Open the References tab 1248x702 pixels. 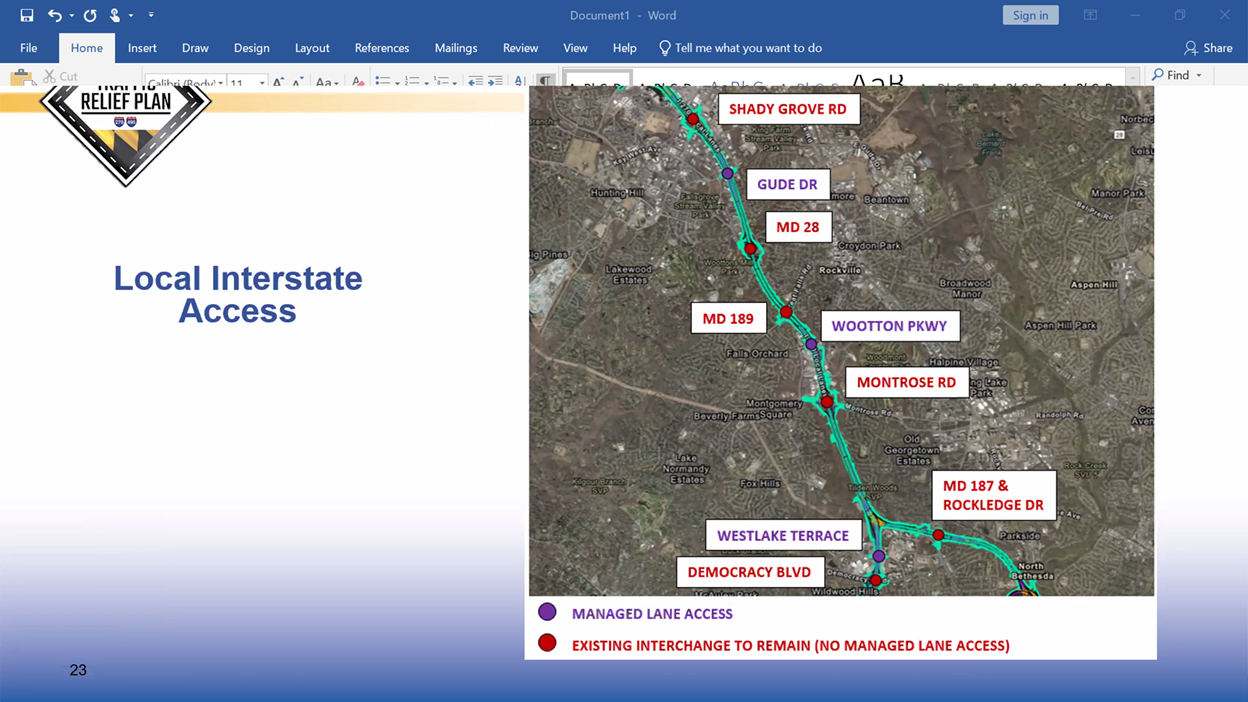tap(381, 48)
